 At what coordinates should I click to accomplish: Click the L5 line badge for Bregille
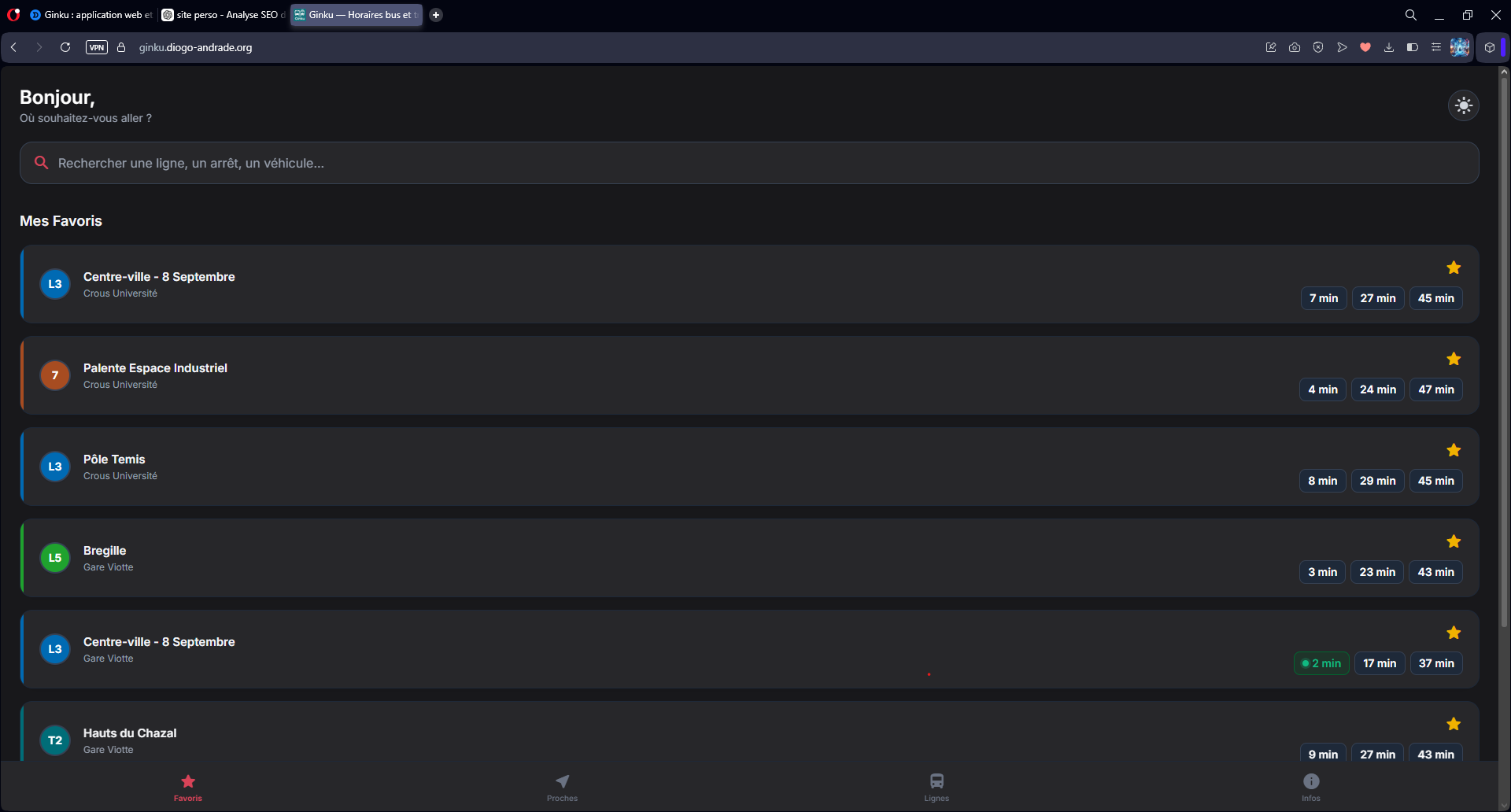click(55, 558)
